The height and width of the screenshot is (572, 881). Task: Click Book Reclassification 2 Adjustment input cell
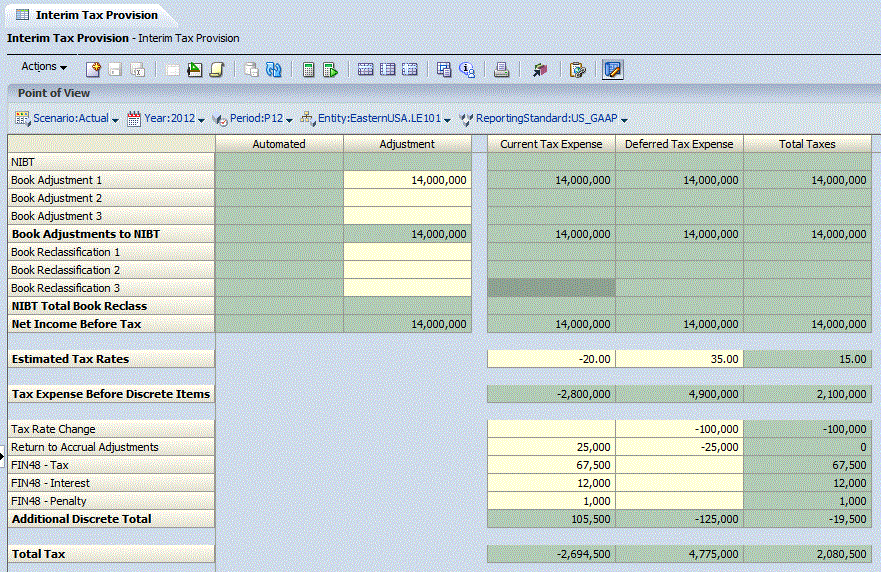coord(407,270)
